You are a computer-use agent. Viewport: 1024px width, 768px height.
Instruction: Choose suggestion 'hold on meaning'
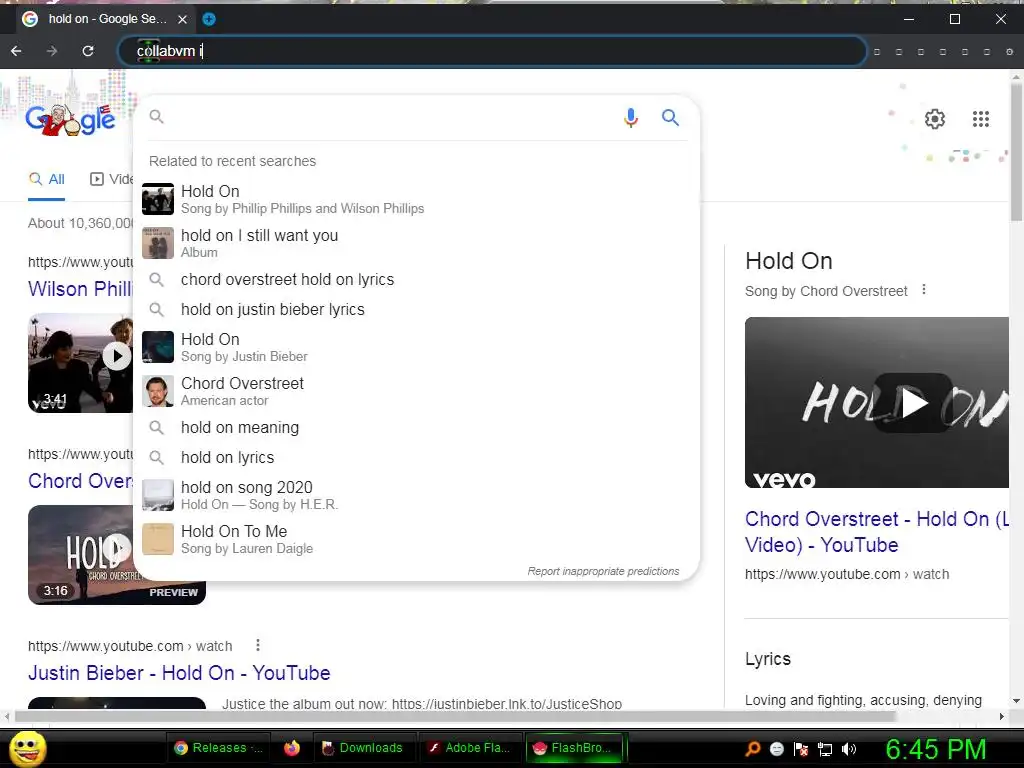(417, 428)
